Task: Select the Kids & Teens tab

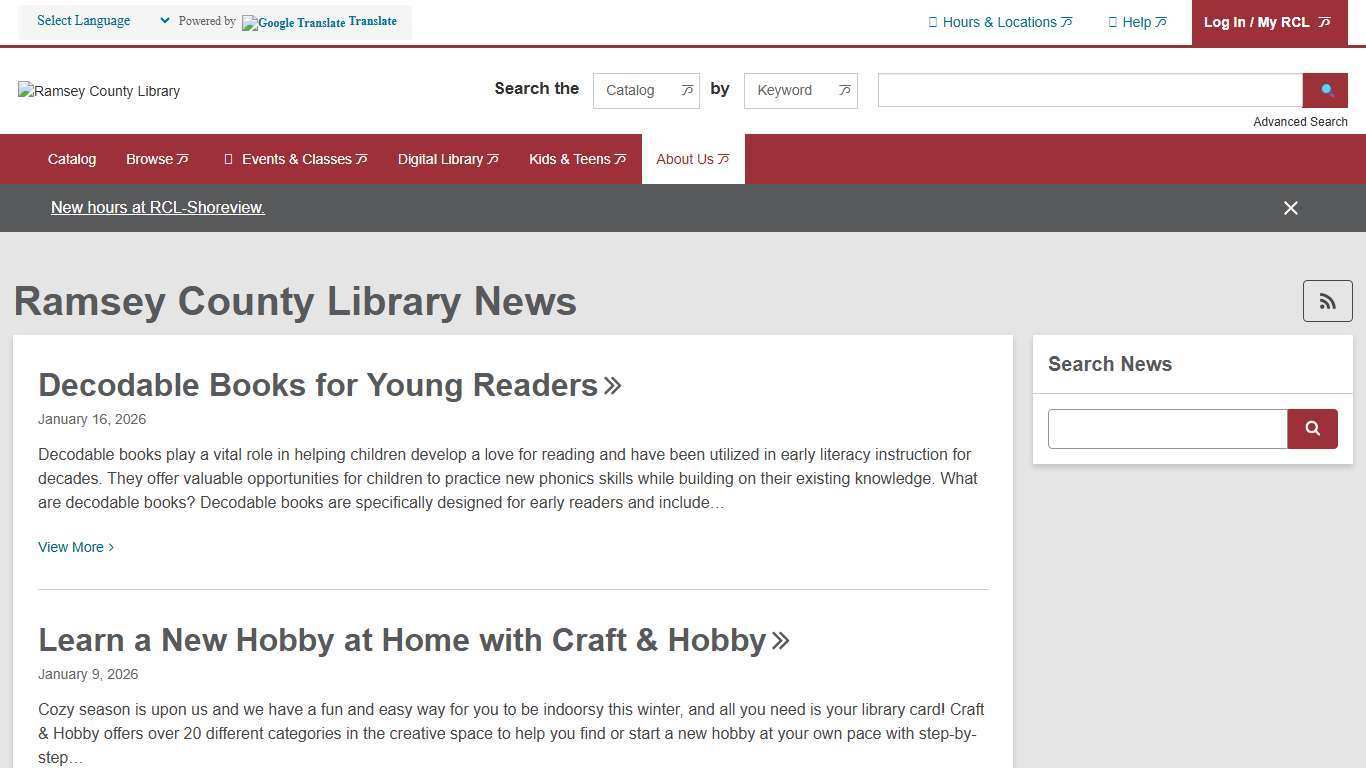Action: coord(576,158)
